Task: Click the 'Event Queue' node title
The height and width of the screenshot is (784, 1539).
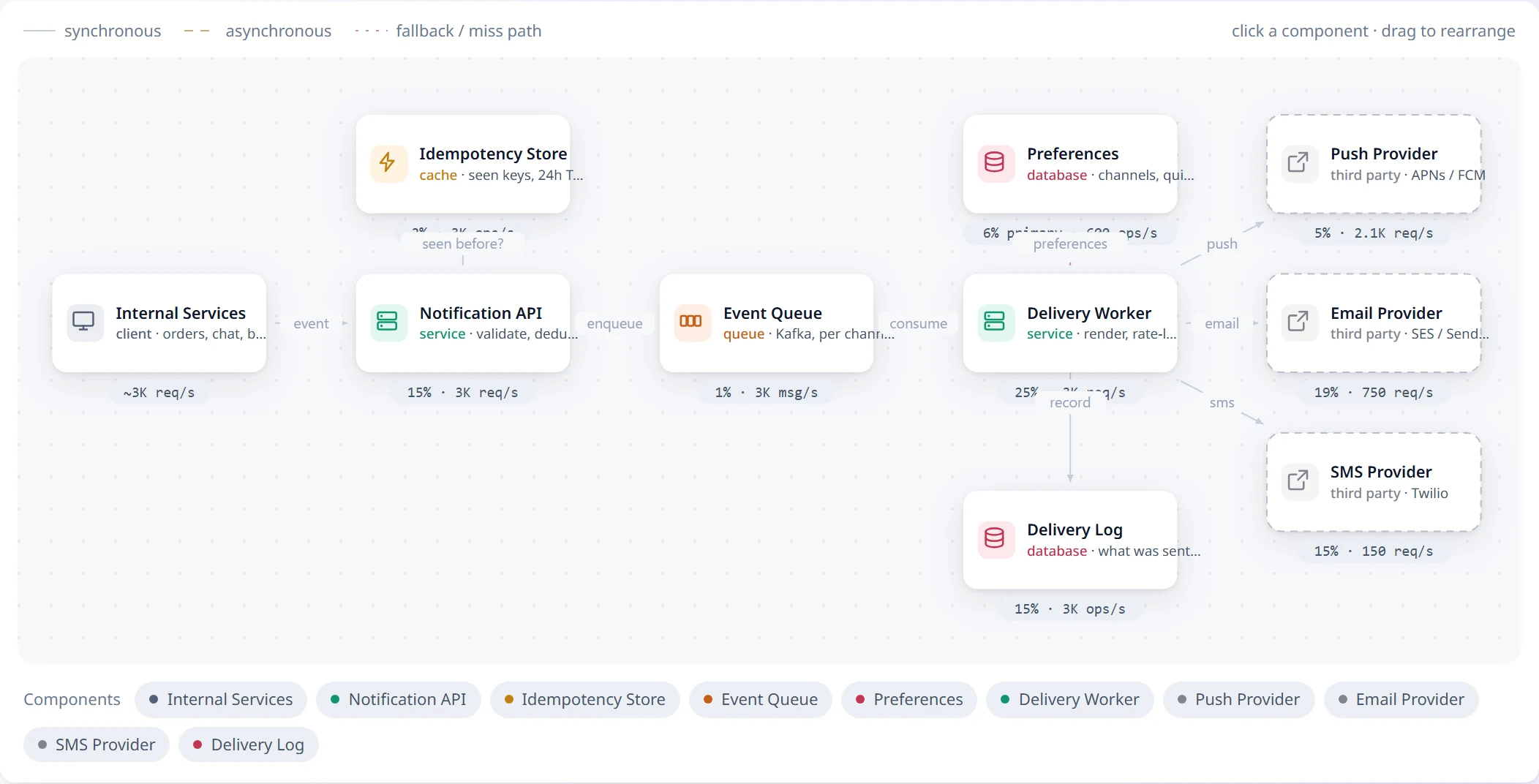Action: click(772, 313)
